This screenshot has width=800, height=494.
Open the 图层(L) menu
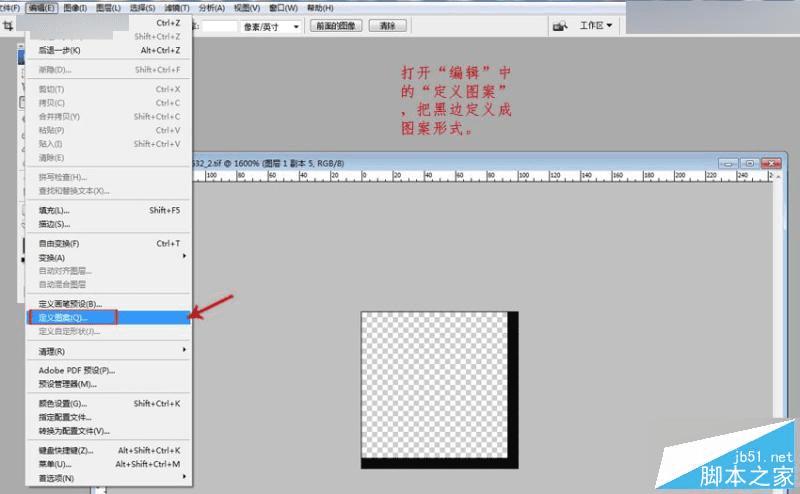tap(108, 8)
